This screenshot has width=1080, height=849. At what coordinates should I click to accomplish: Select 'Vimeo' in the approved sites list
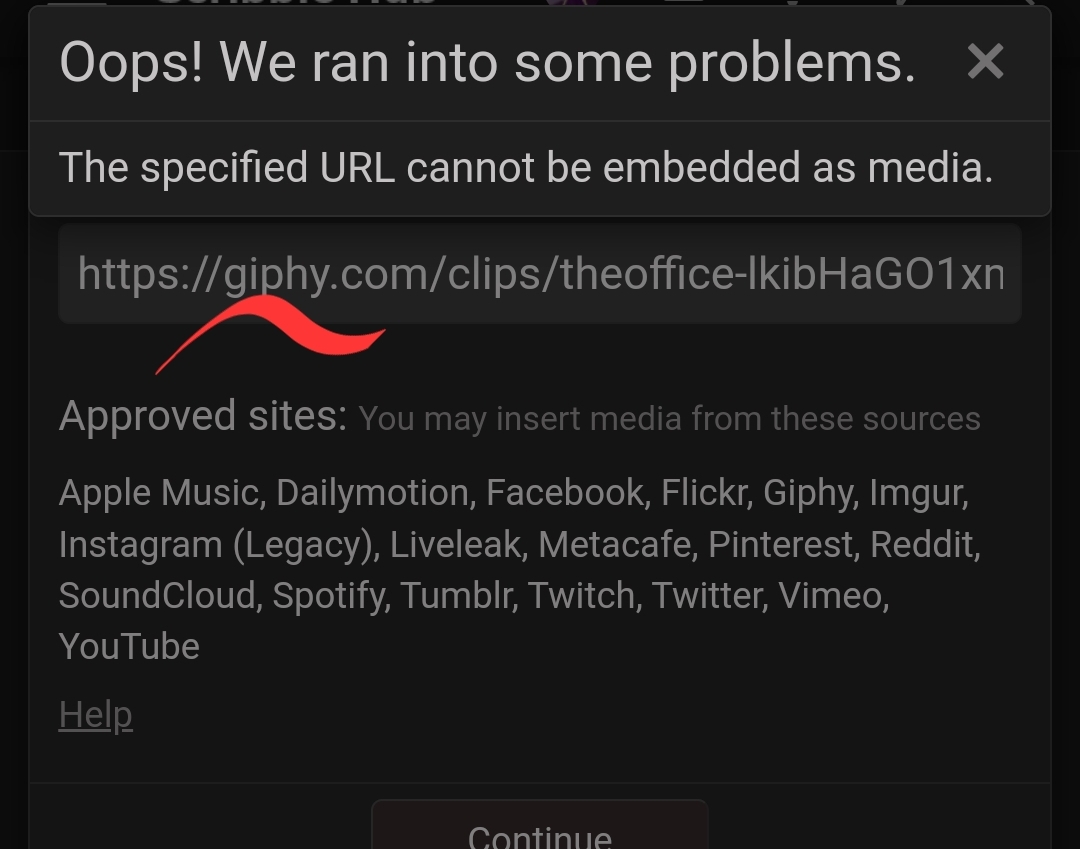pyautogui.click(x=830, y=596)
